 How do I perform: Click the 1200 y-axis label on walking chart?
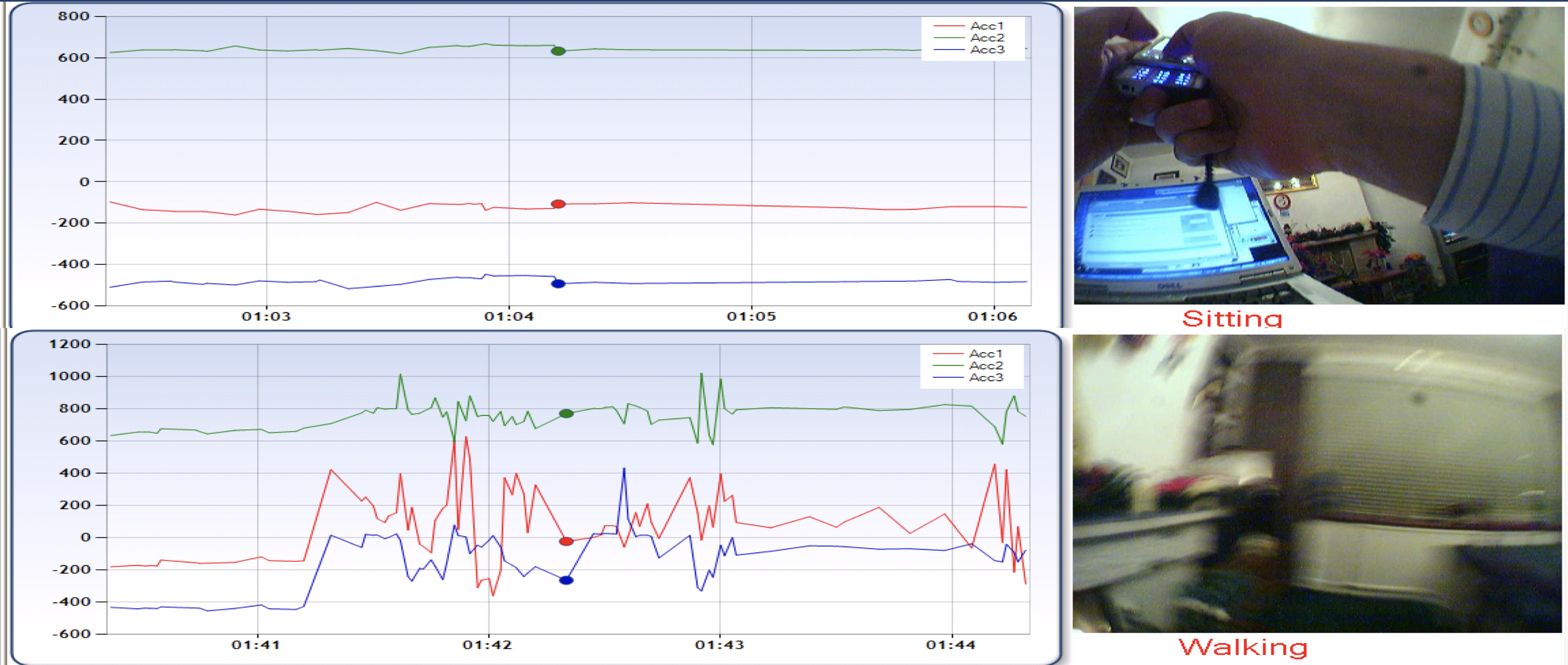point(69,344)
